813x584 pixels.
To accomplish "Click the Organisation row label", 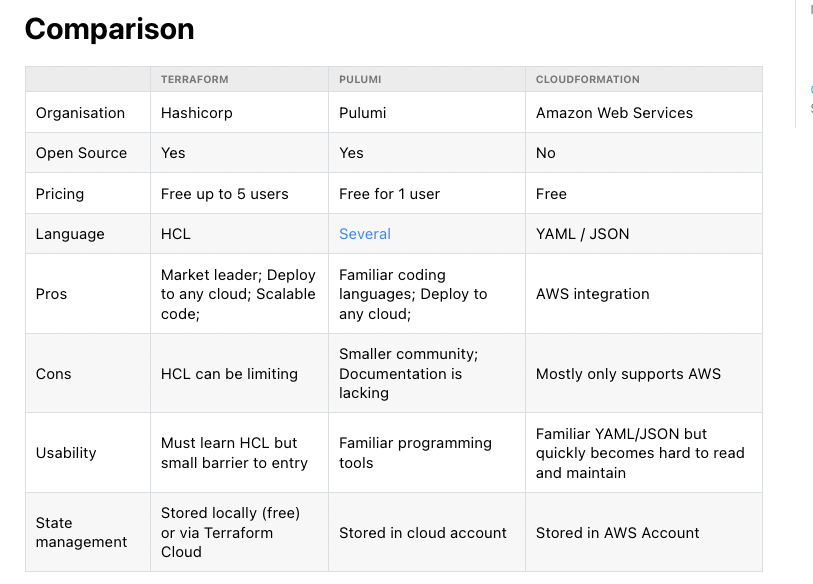I will tap(80, 113).
